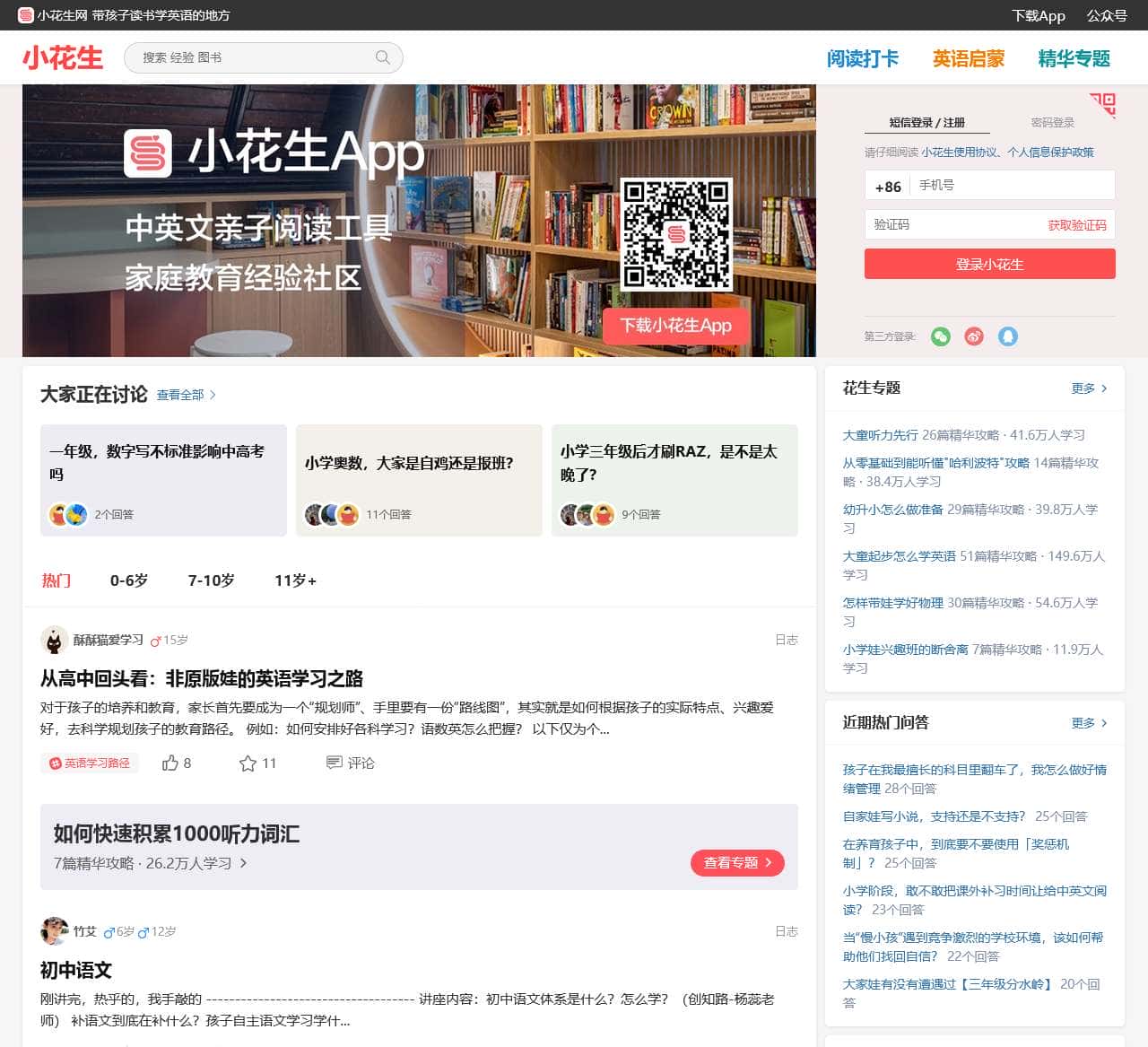Image resolution: width=1148 pixels, height=1047 pixels.
Task: Open topic 大童听力先行
Action: click(880, 435)
